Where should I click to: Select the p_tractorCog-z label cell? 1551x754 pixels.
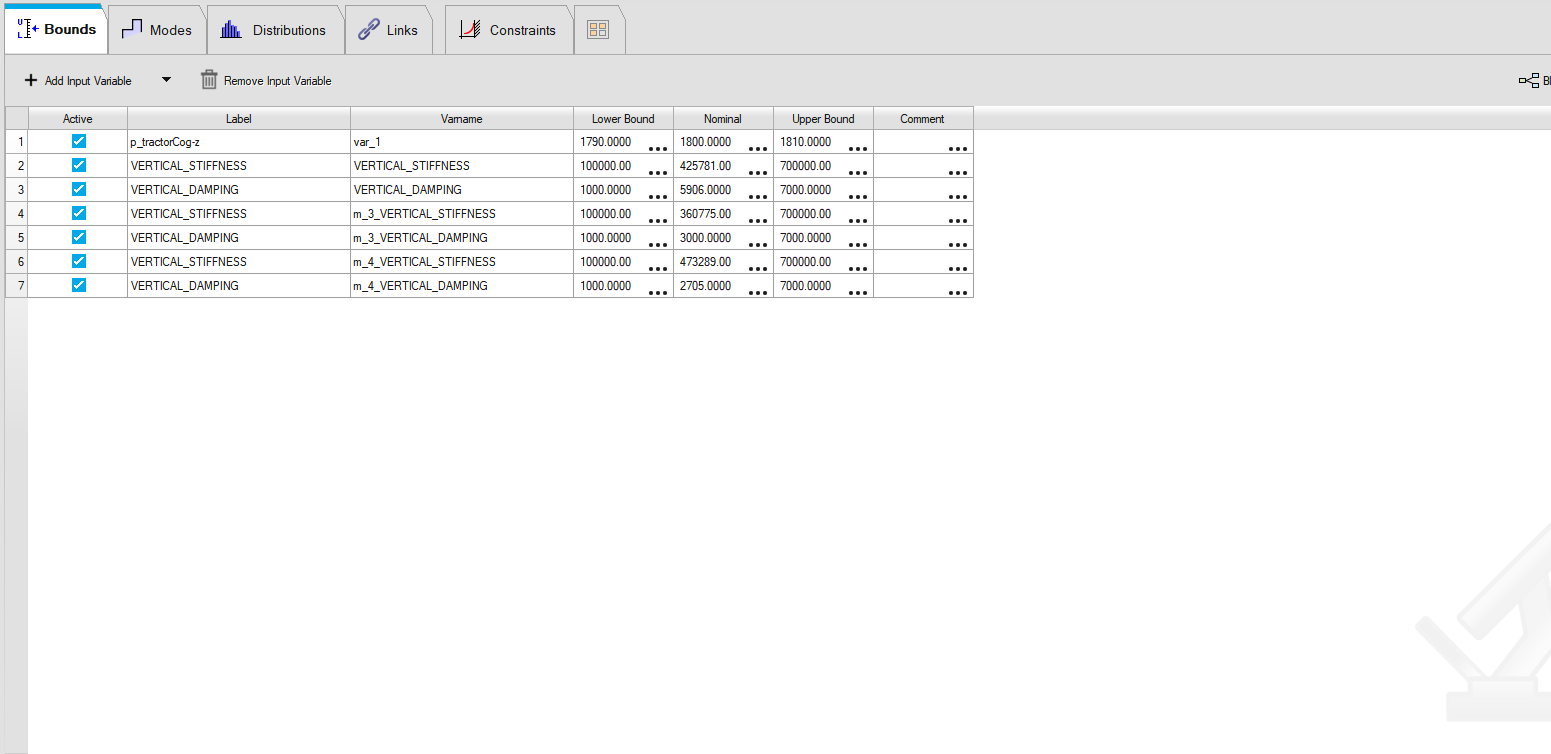point(239,142)
